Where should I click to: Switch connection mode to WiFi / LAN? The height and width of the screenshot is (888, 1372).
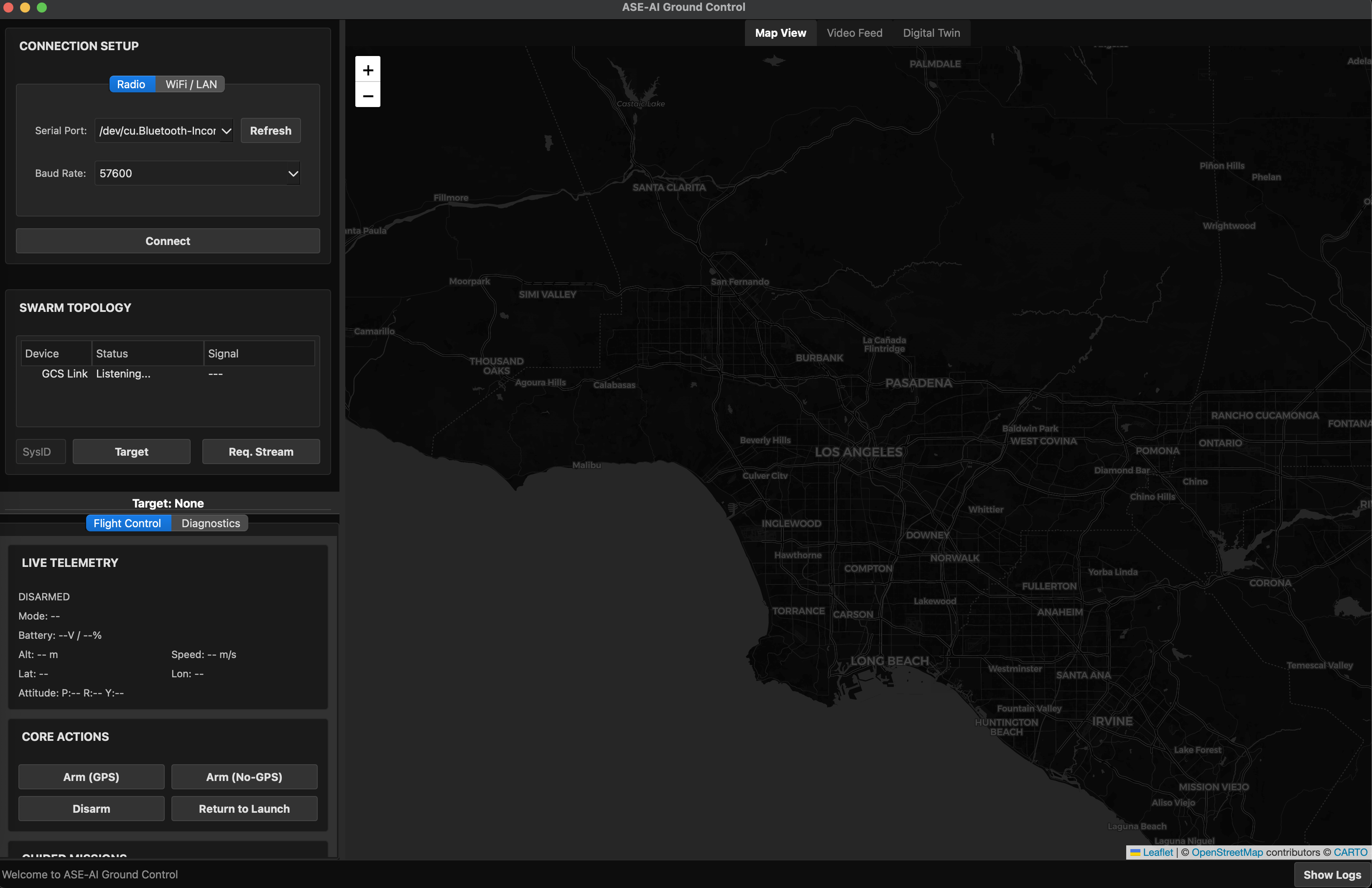pos(191,84)
